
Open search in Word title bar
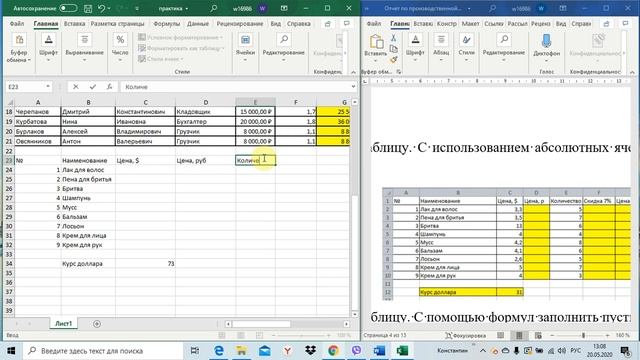(x=493, y=8)
